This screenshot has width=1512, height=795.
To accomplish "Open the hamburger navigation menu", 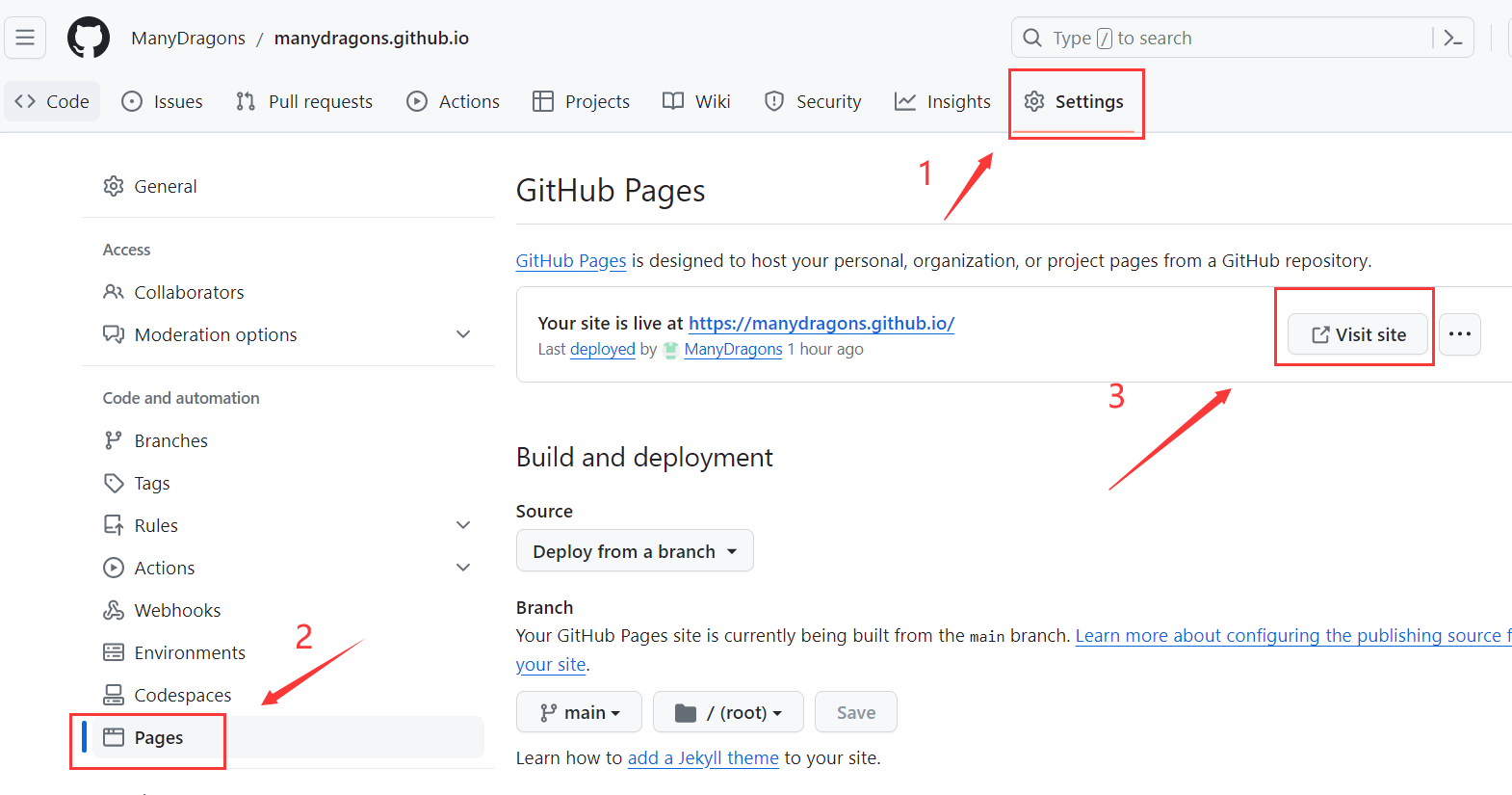I will coord(25,38).
